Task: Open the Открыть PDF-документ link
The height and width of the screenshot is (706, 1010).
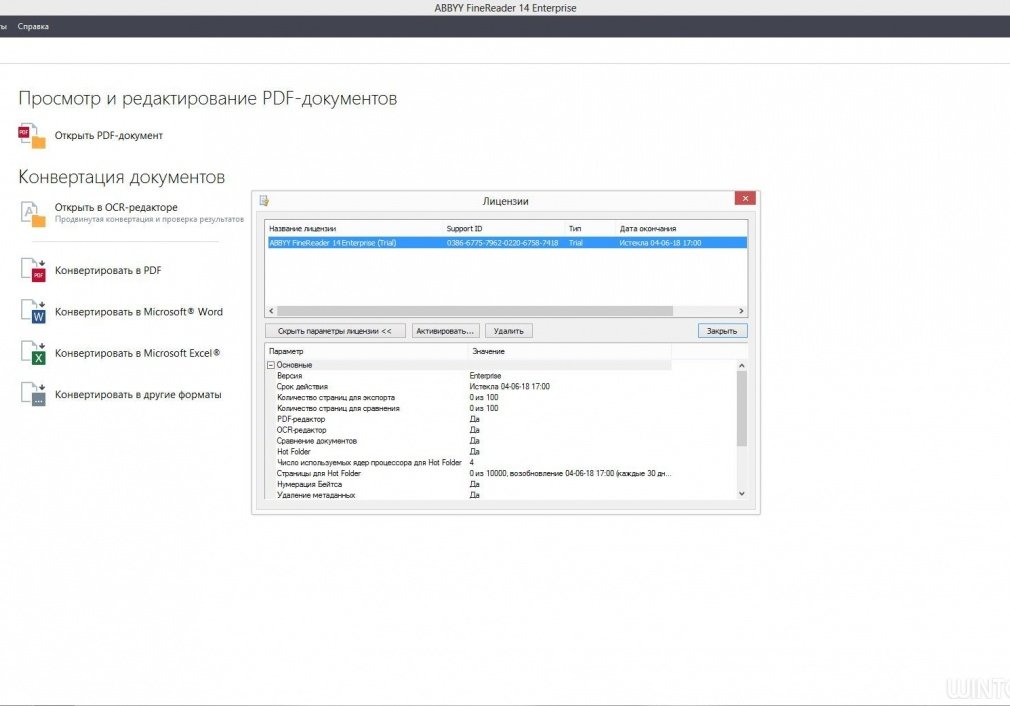Action: (108, 135)
